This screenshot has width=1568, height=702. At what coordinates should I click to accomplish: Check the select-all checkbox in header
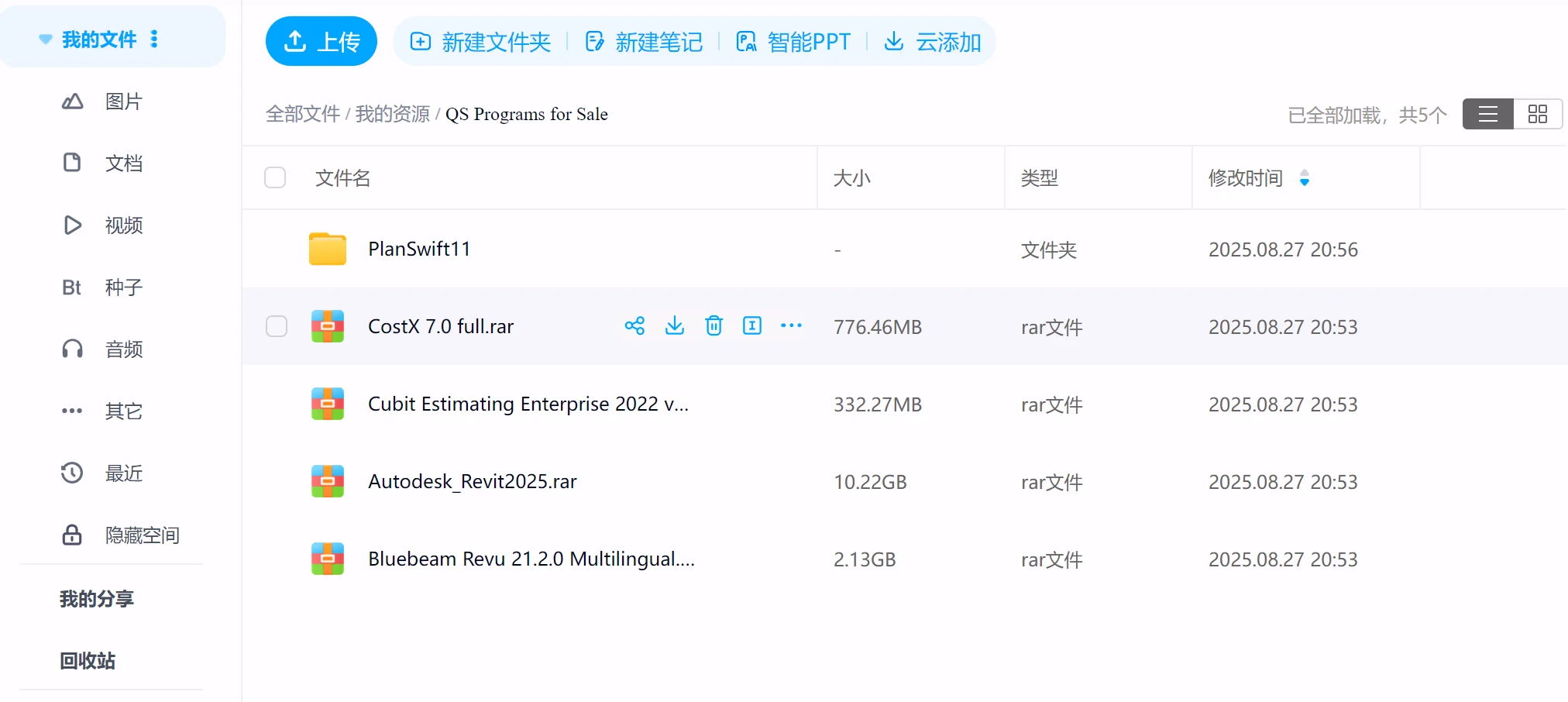click(x=275, y=177)
